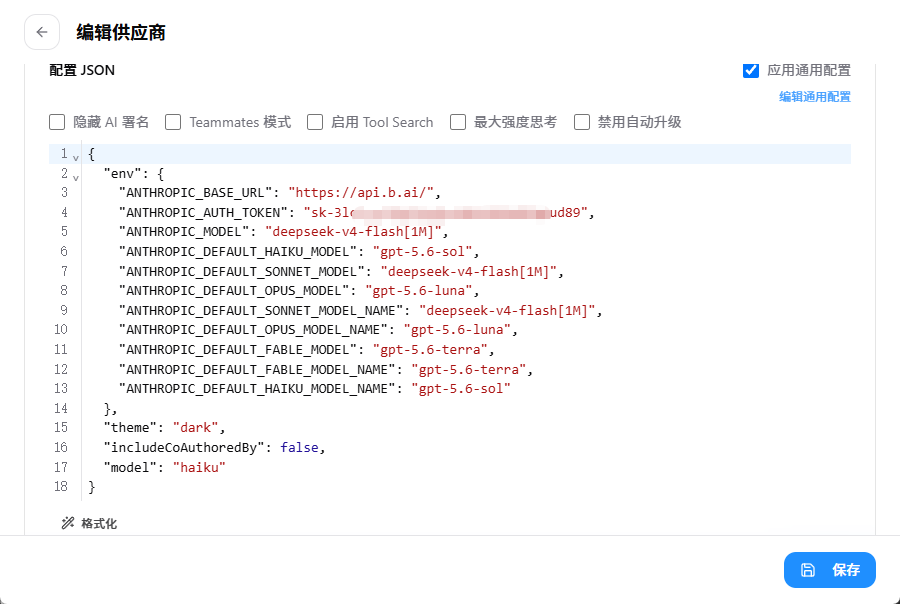Viewport: 900px width, 604px height.
Task: Click the 格式化 button label
Action: [x=99, y=523]
